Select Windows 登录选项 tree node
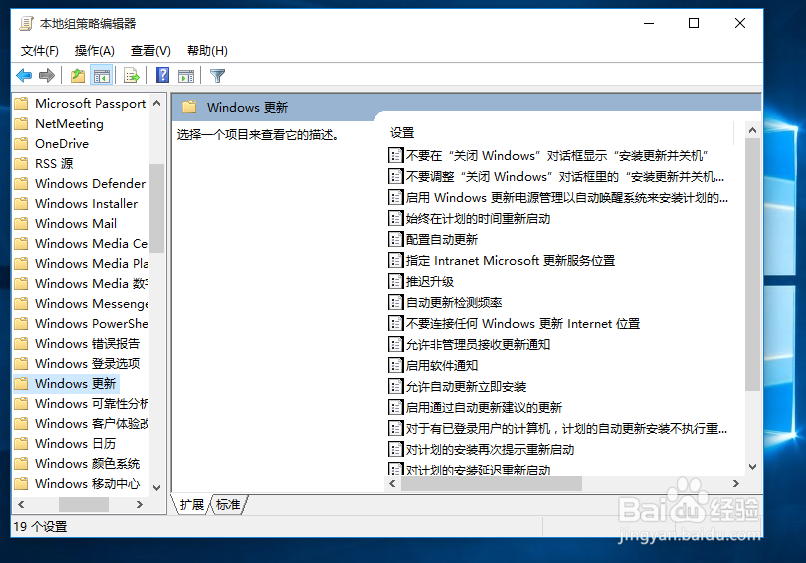The image size is (806, 563). (x=87, y=364)
